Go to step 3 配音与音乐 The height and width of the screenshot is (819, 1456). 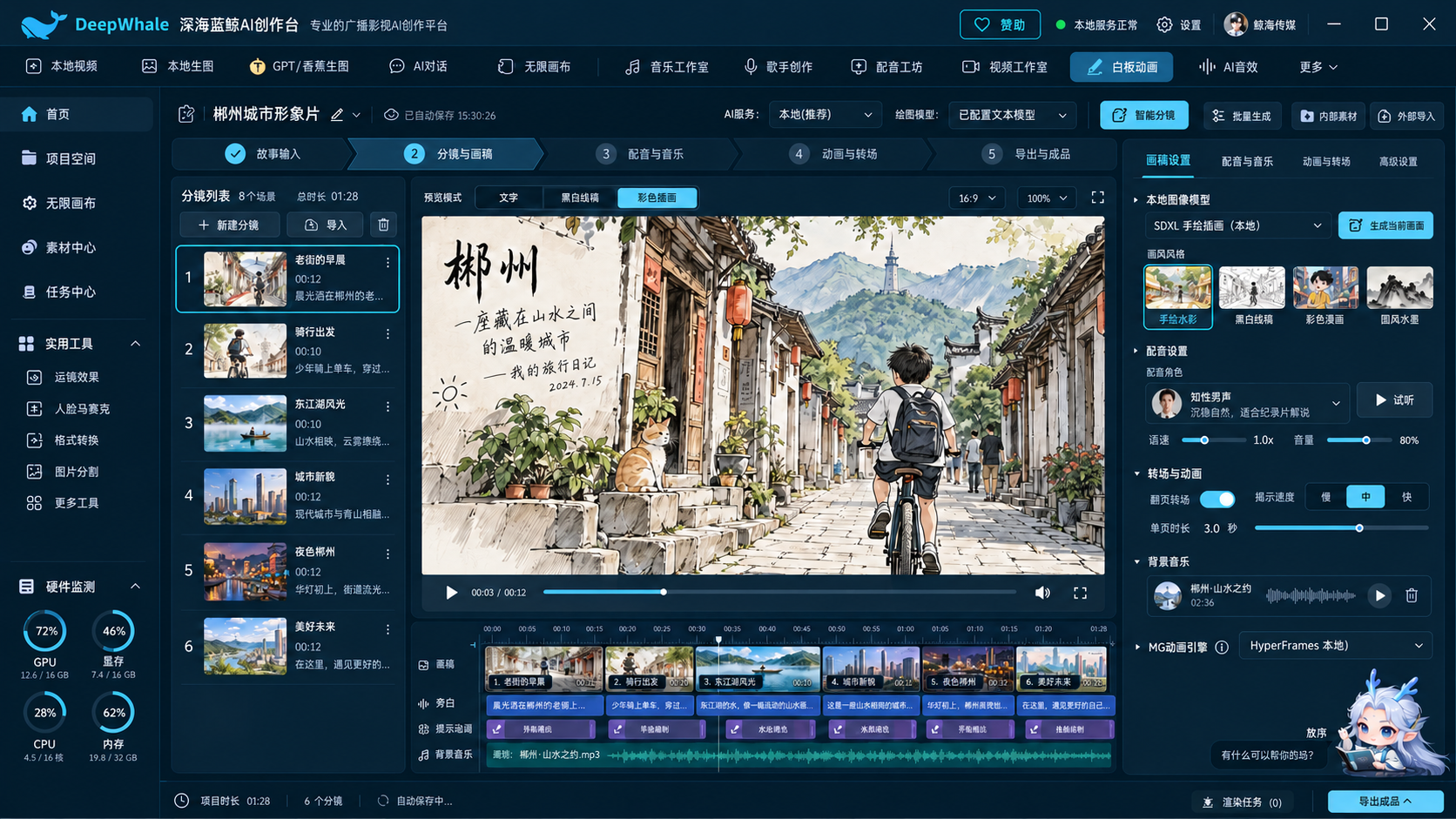641,154
